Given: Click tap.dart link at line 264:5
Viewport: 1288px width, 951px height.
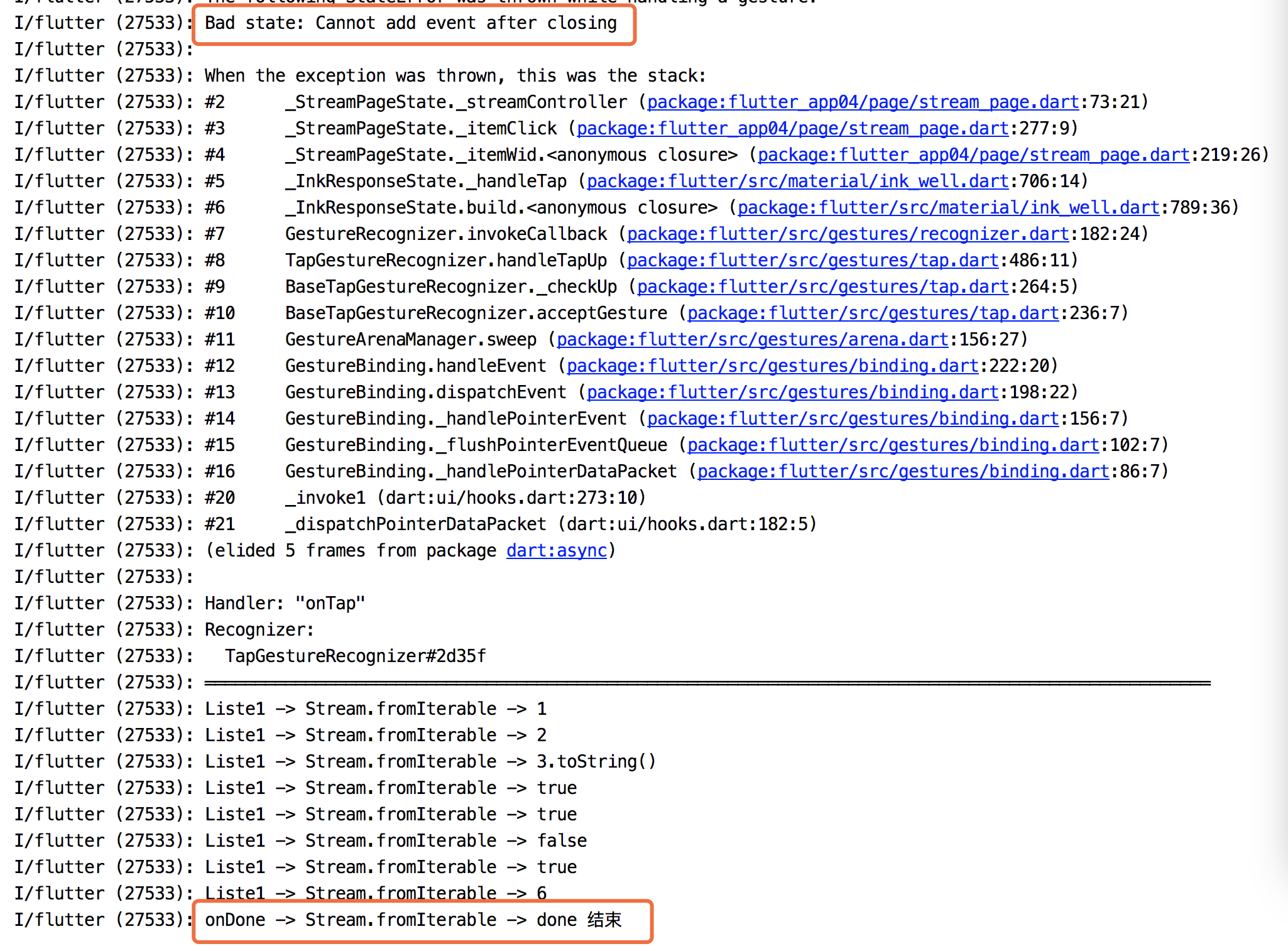Looking at the screenshot, I should tap(822, 286).
